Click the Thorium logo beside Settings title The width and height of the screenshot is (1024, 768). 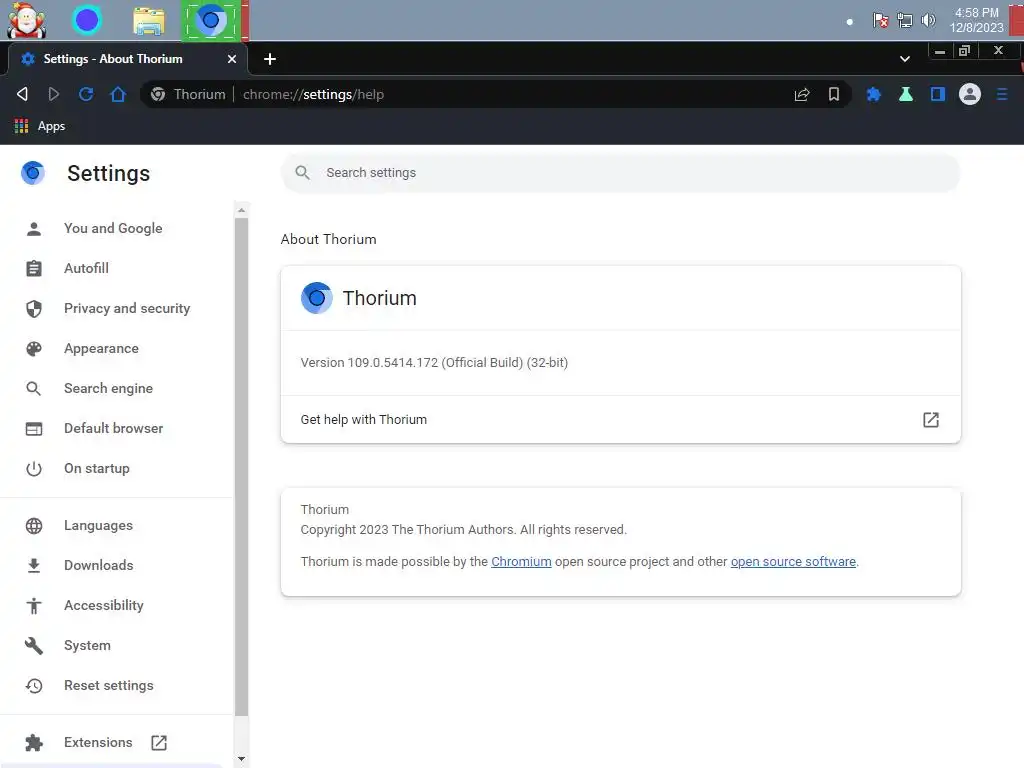click(33, 173)
